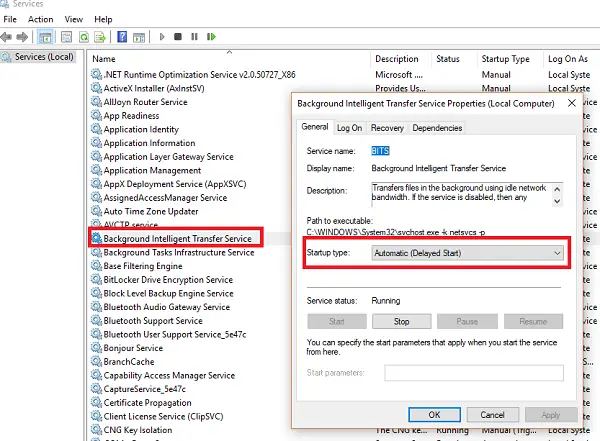Open the Action menu
This screenshot has height=441, width=600.
41,19
